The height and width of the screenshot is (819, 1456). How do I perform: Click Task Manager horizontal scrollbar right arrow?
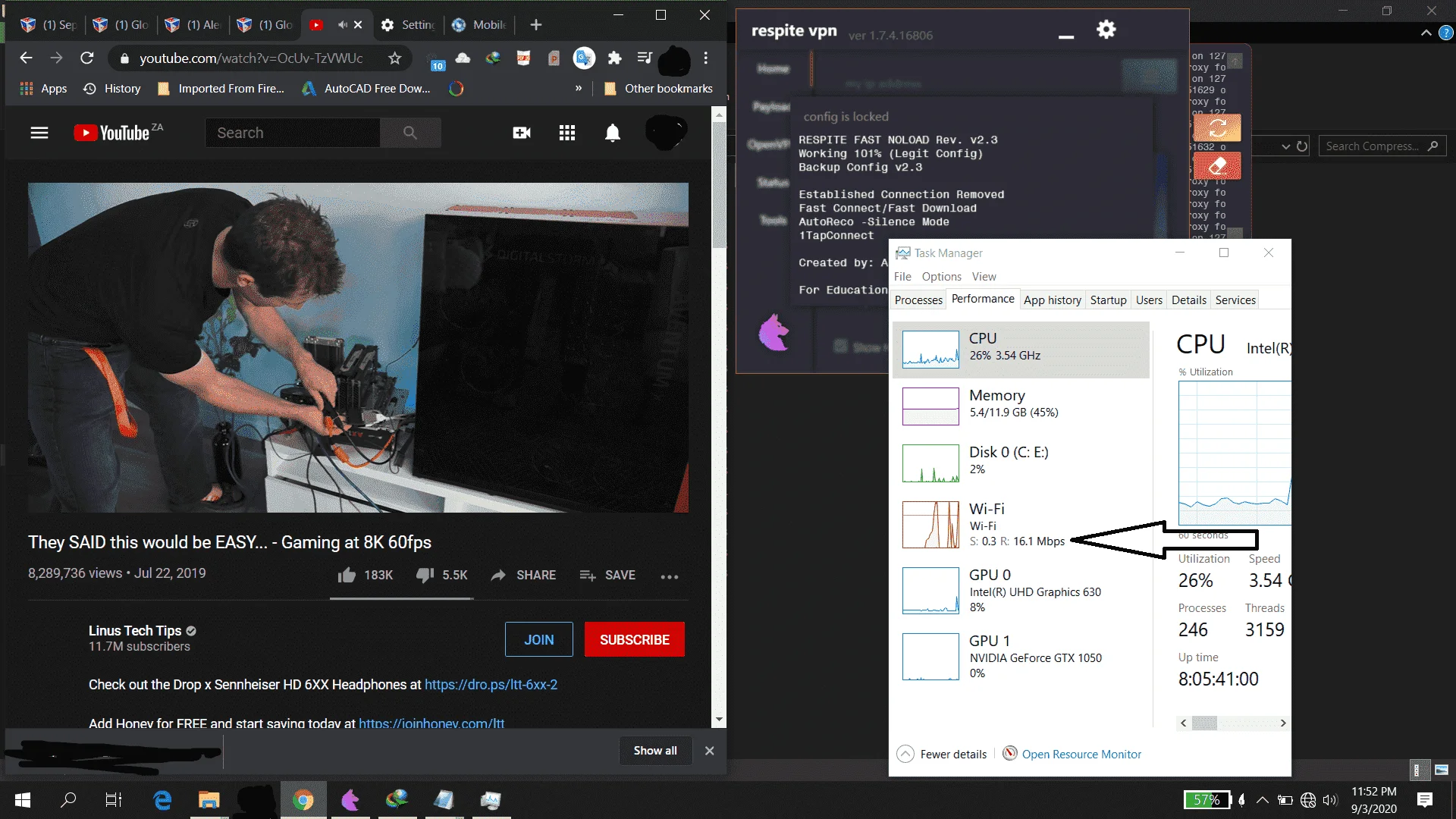(x=1283, y=723)
